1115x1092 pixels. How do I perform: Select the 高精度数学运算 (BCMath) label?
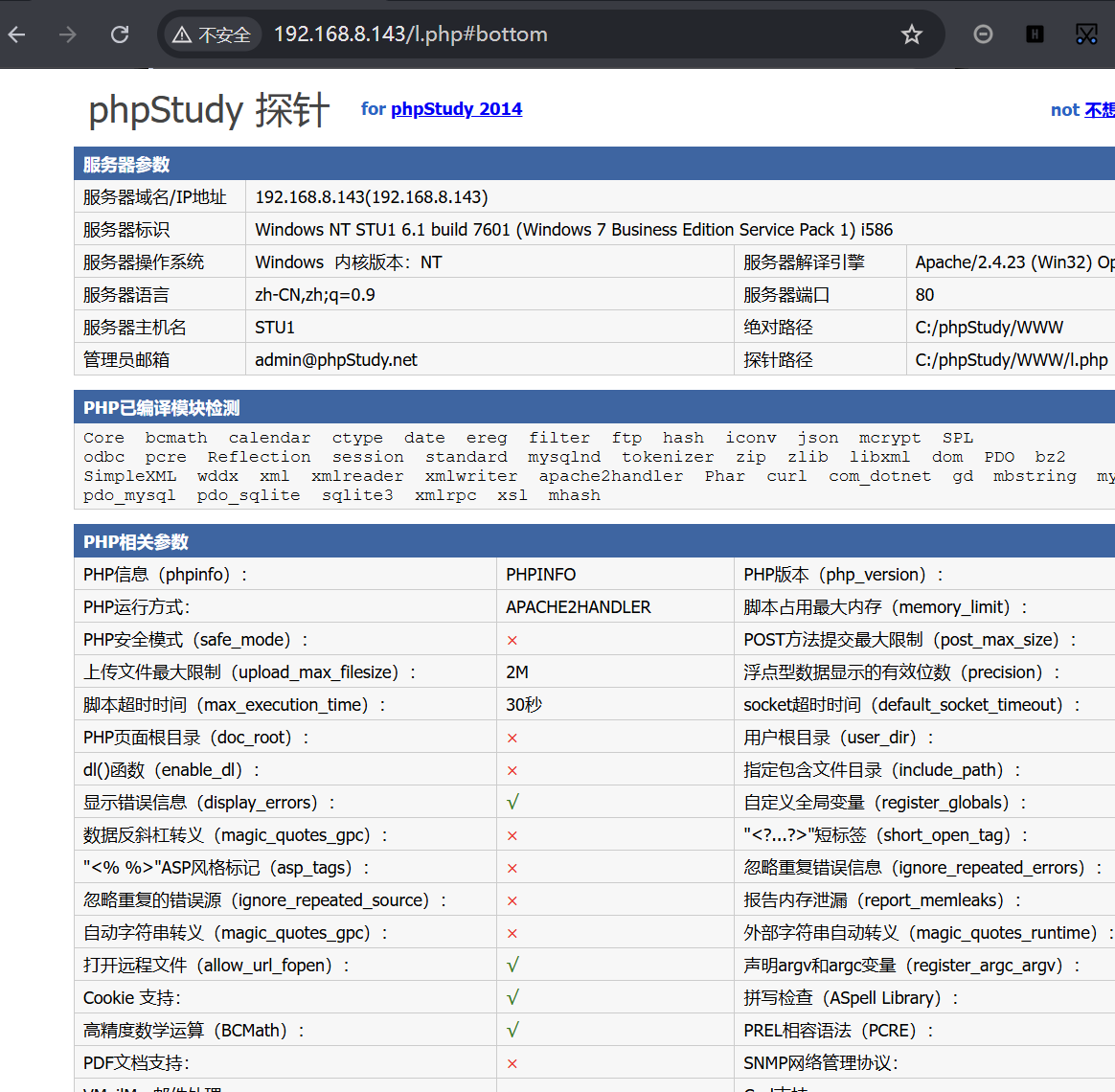tap(194, 1031)
